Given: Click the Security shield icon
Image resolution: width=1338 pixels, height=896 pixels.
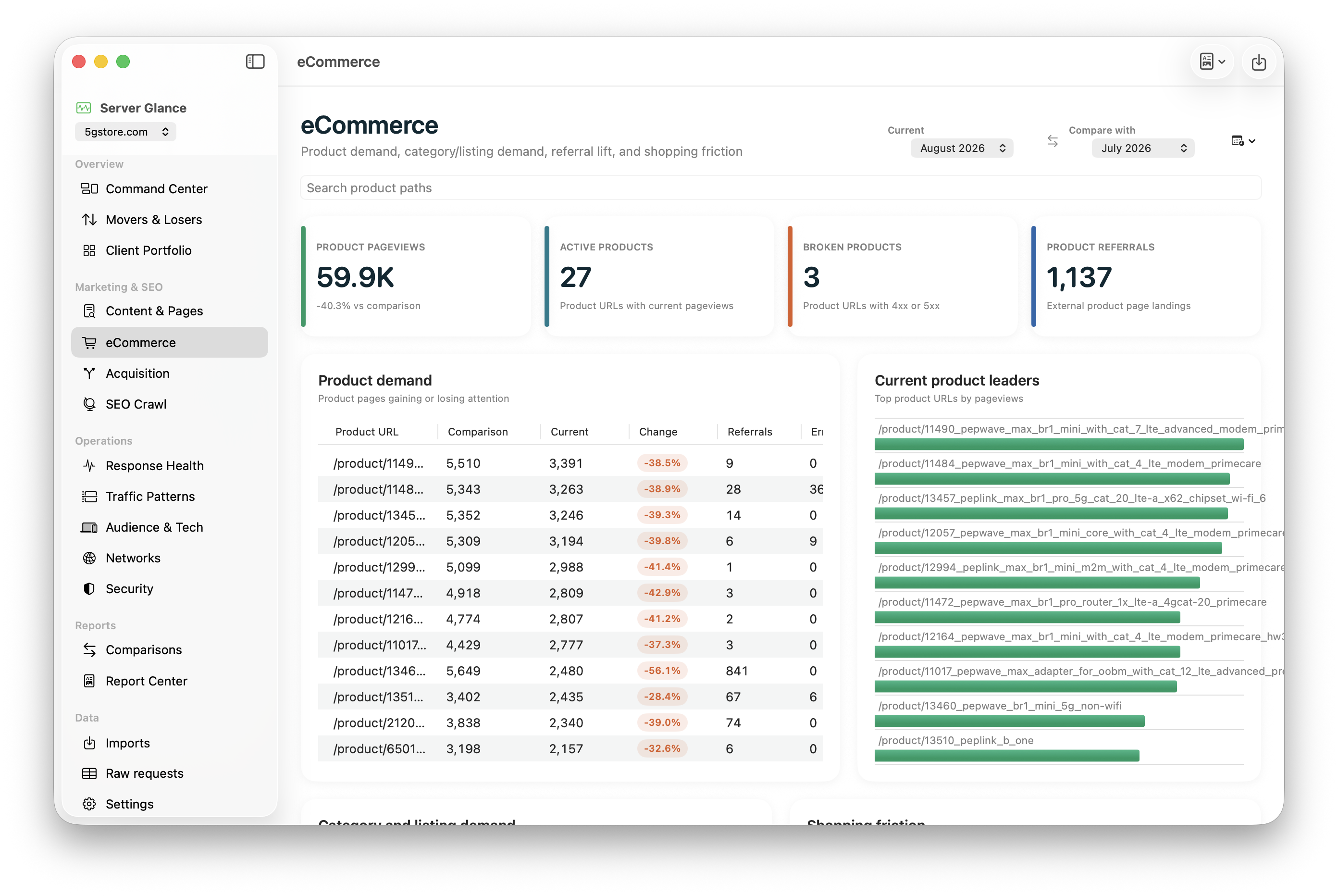Looking at the screenshot, I should point(89,588).
